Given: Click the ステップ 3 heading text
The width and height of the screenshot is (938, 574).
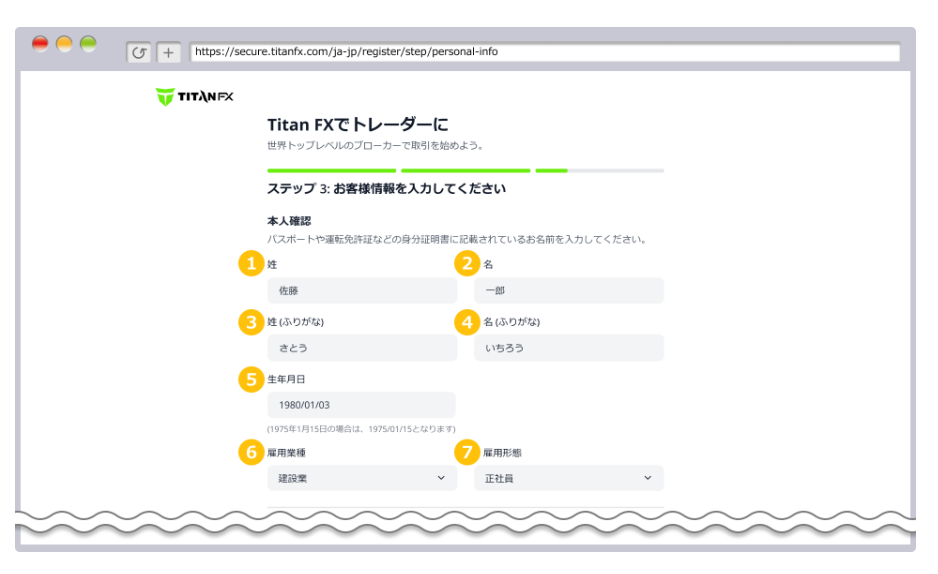Looking at the screenshot, I should (x=386, y=188).
